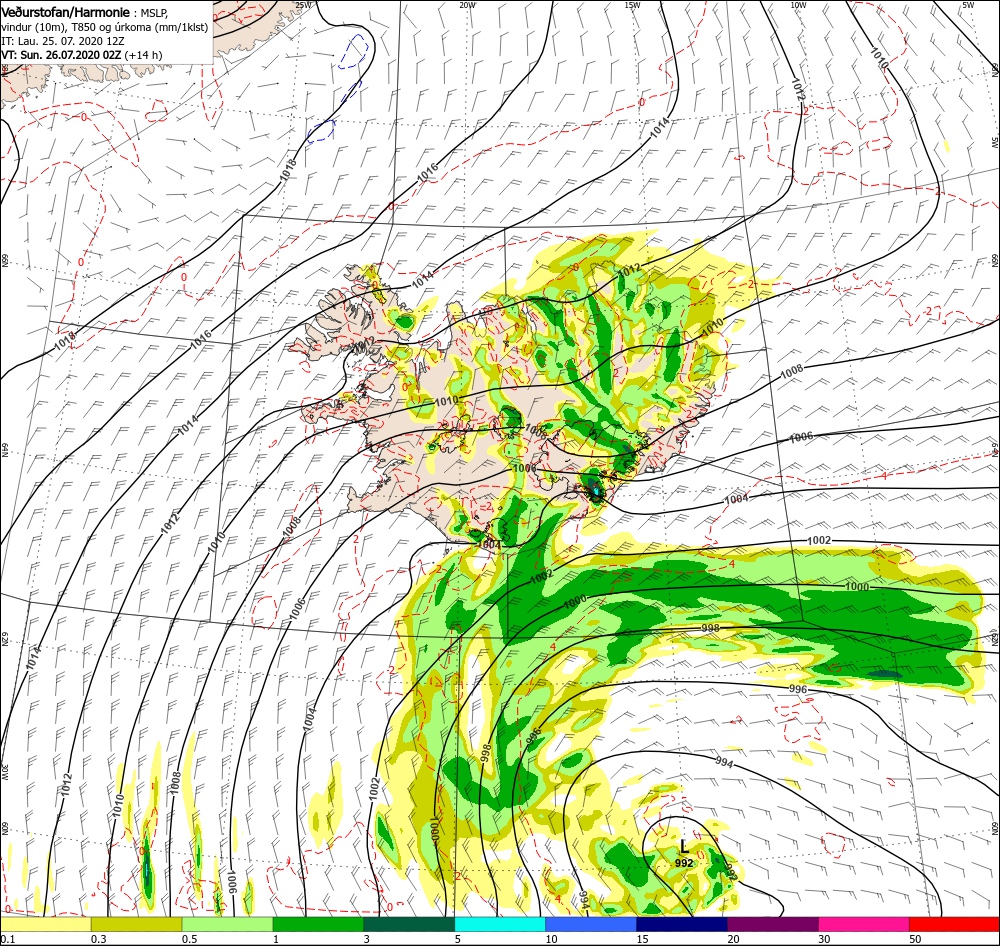The image size is (1000, 946).
Task: Click the '0.3' legend value label
Action: point(98,939)
